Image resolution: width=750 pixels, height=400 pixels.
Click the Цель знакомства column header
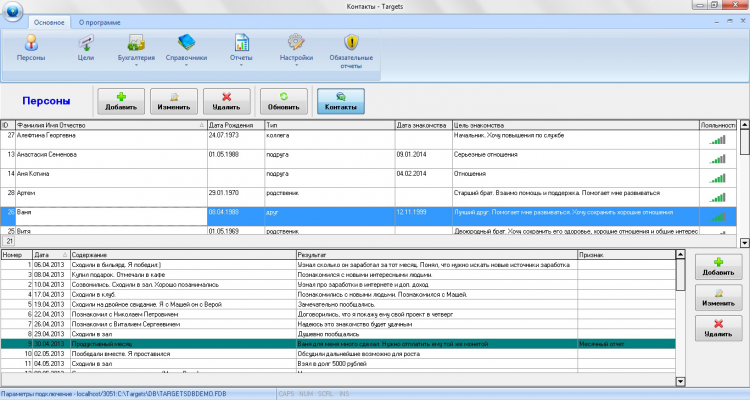pyautogui.click(x=575, y=125)
